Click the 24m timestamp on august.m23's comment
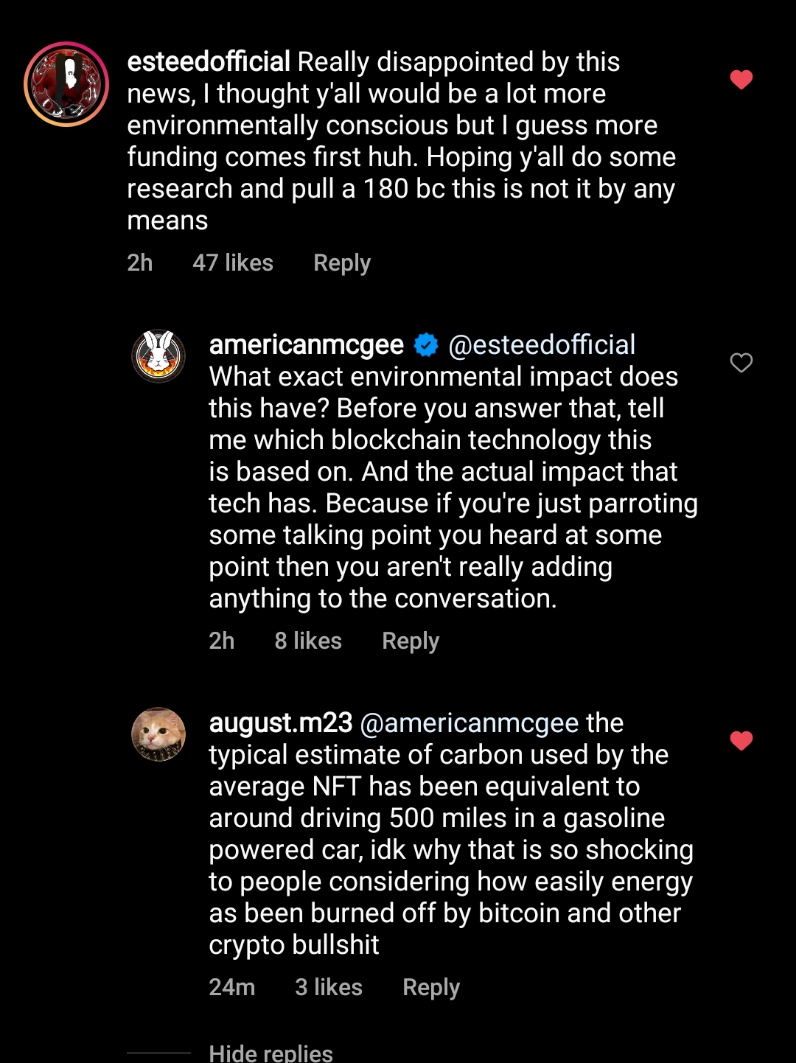 coord(232,988)
